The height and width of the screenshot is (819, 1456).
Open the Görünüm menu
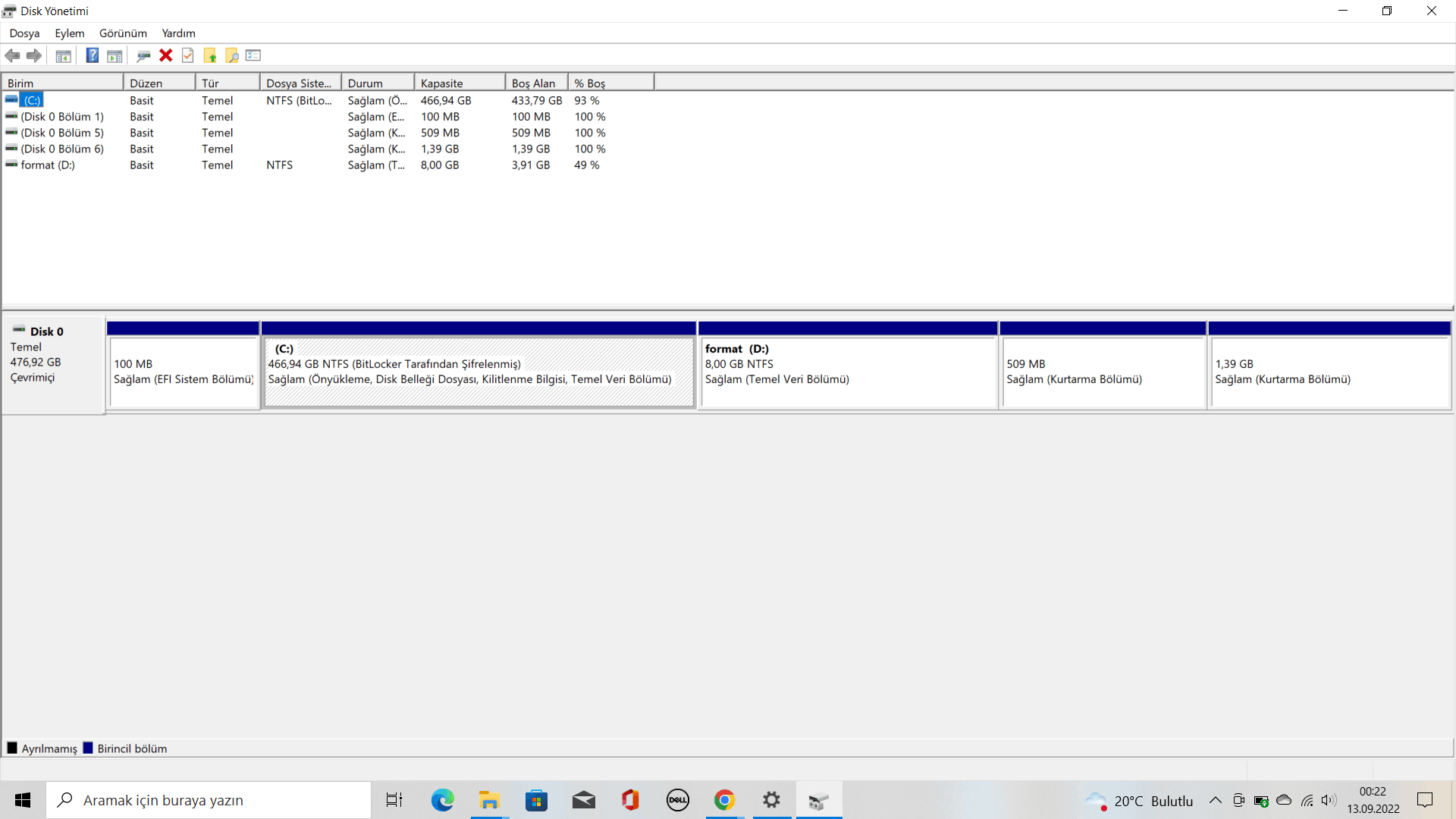(x=123, y=33)
